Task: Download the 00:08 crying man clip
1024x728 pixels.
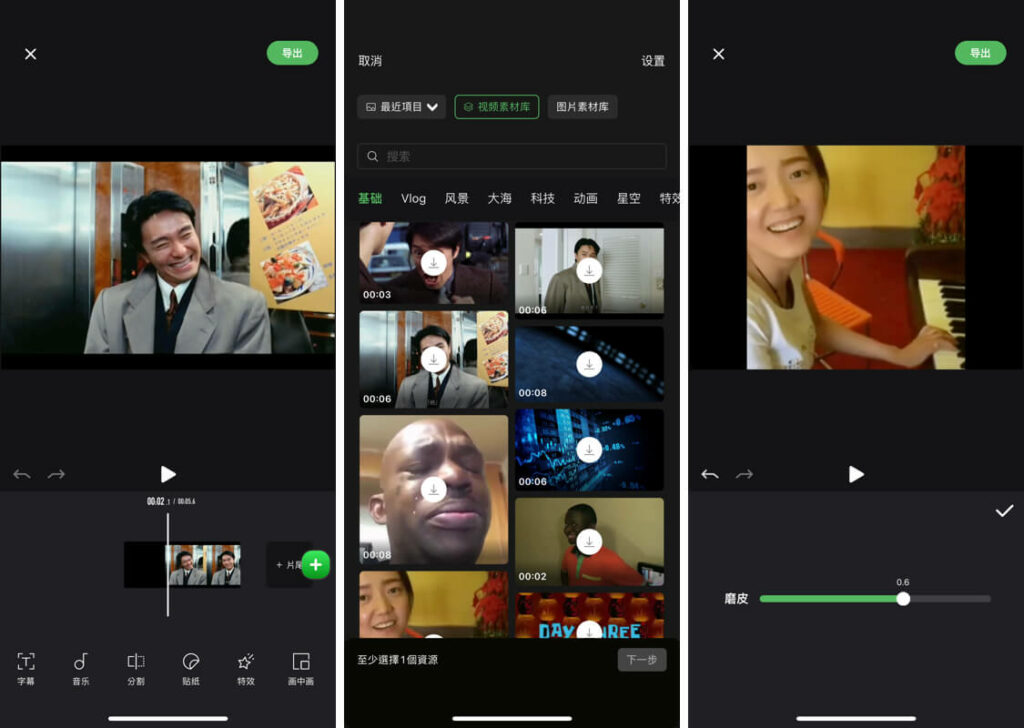Action: click(434, 489)
